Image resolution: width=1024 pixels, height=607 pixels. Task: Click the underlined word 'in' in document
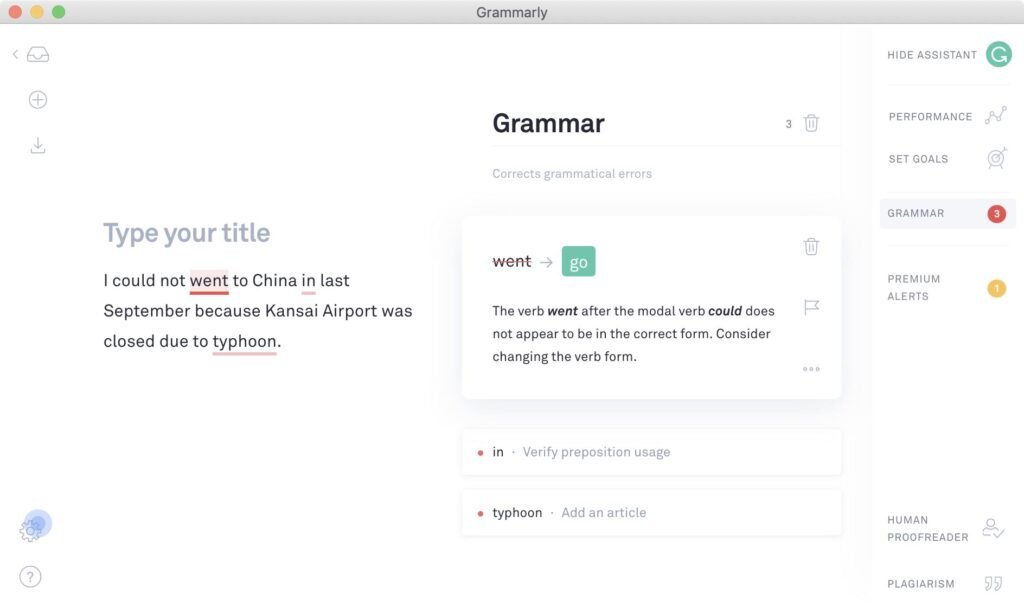point(308,281)
